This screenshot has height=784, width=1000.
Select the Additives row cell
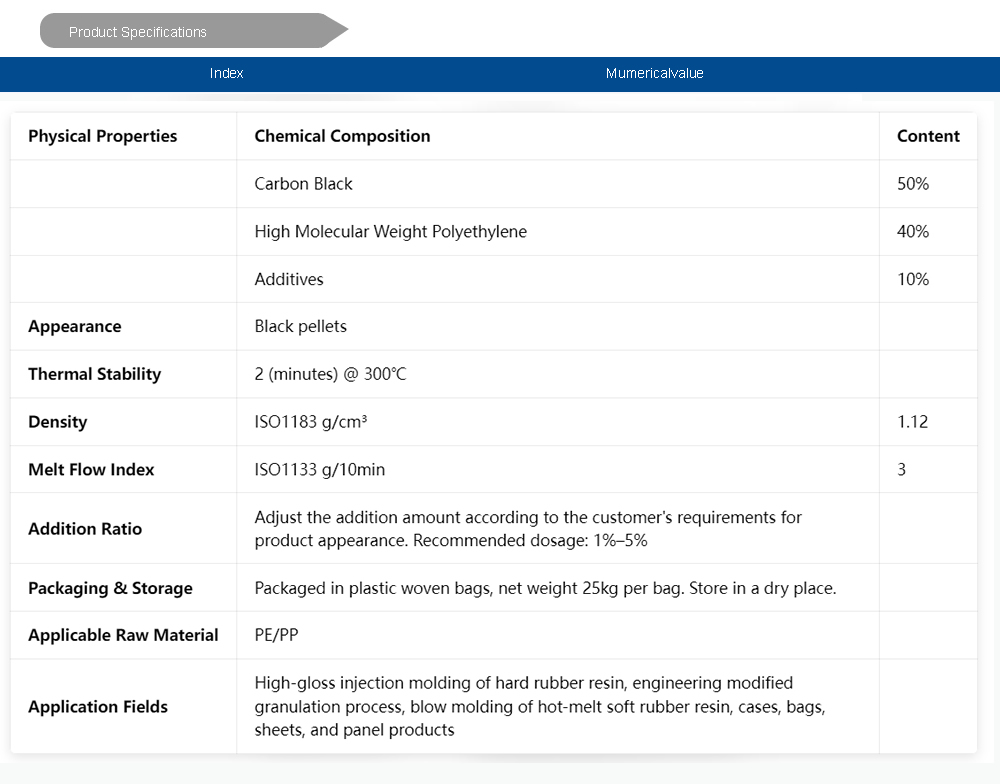[289, 279]
